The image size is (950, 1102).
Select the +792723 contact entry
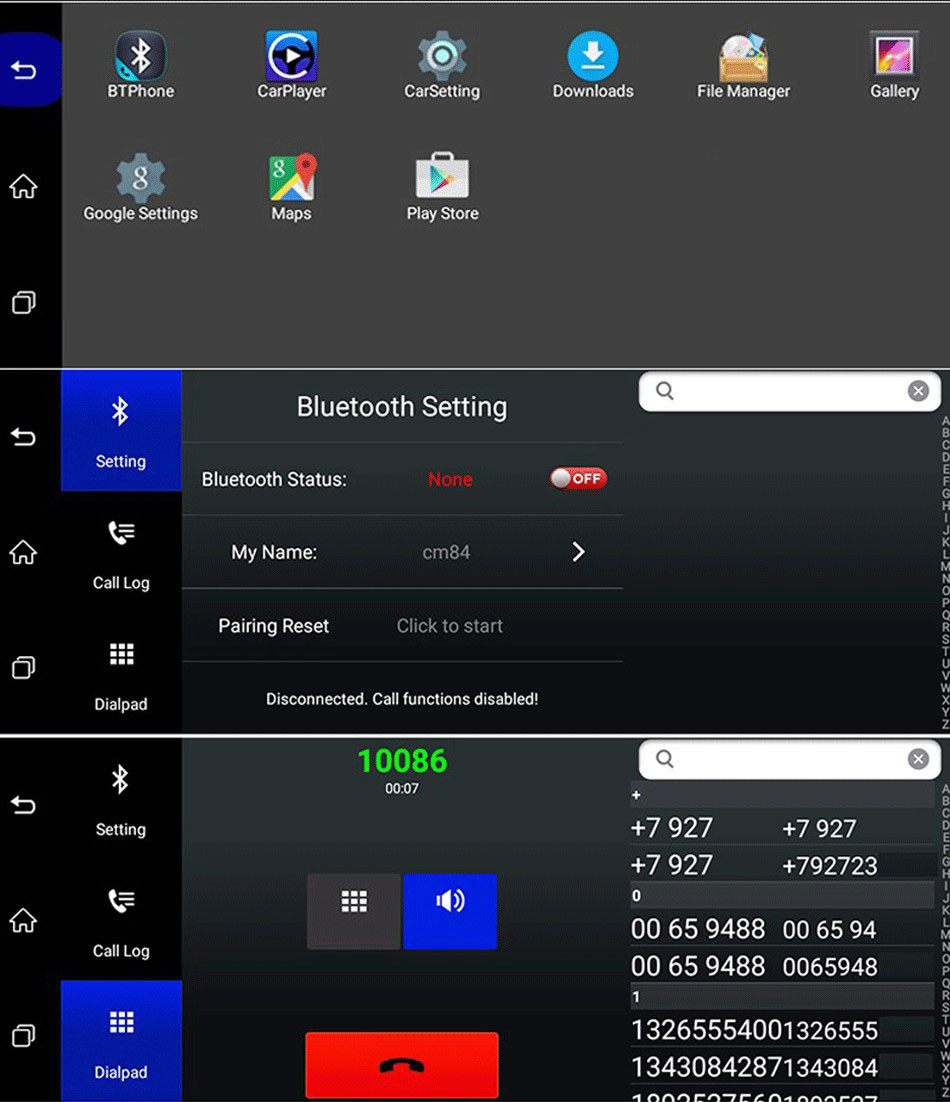[830, 866]
